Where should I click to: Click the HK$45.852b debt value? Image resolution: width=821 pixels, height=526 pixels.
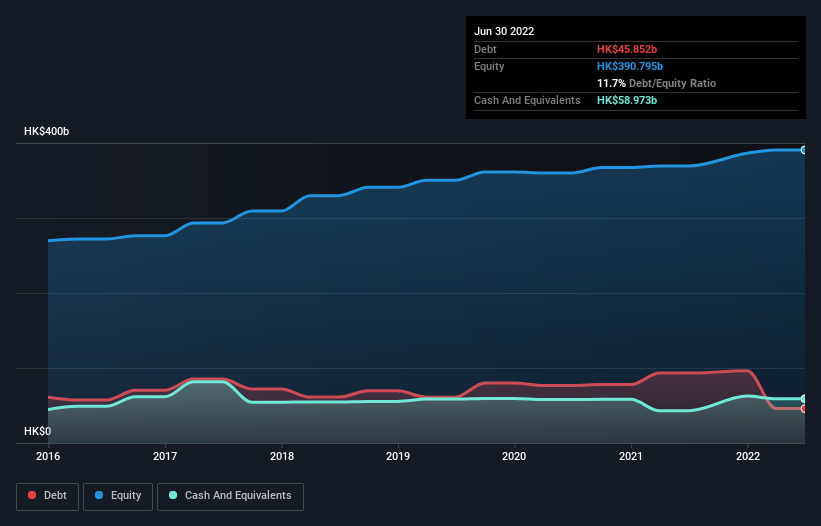click(627, 49)
